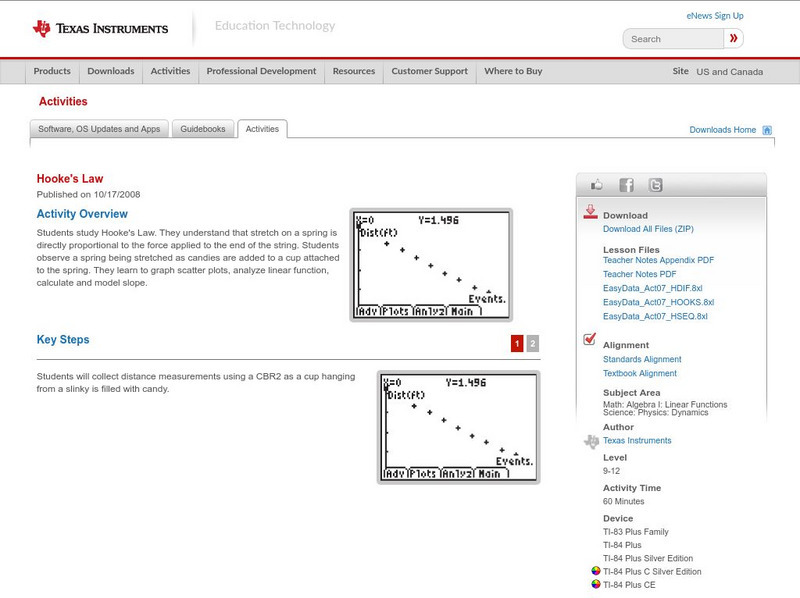Click the Alignment checkmark icon
The image size is (800, 598).
[x=589, y=339]
